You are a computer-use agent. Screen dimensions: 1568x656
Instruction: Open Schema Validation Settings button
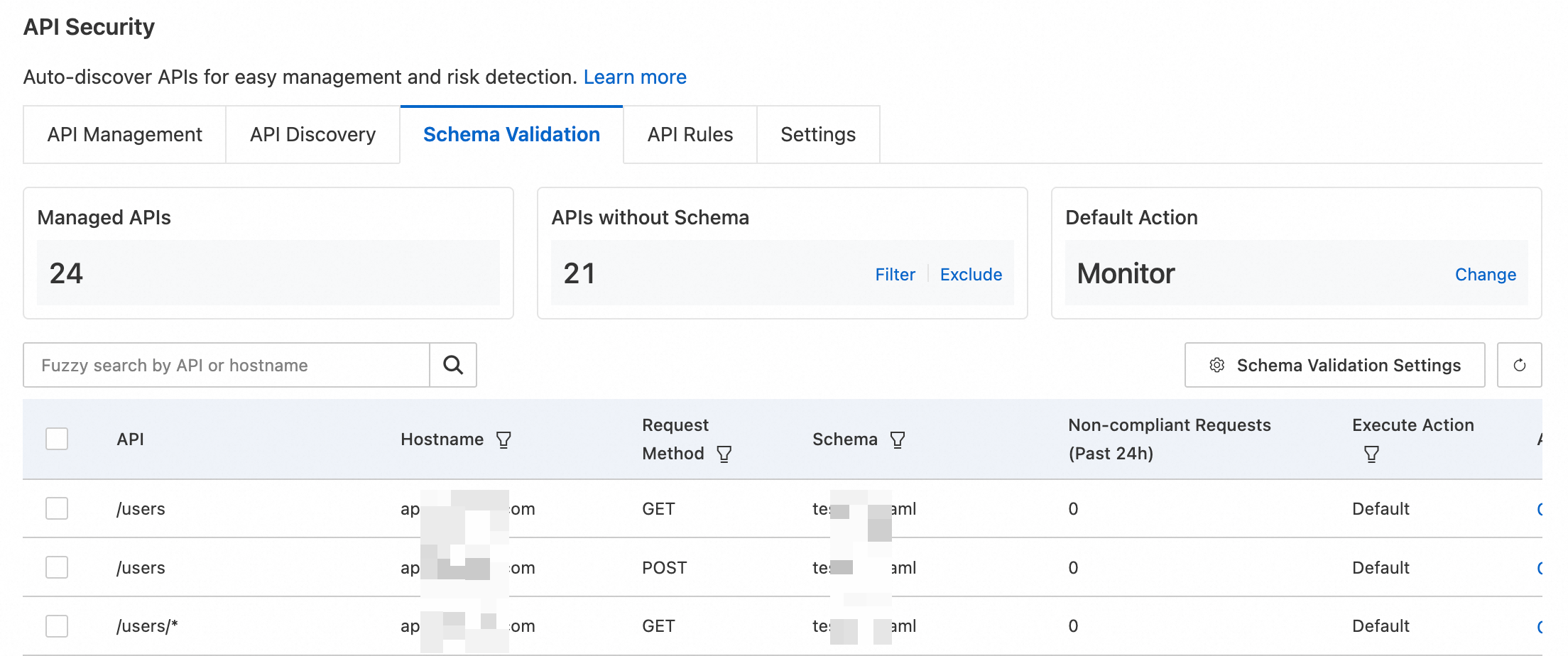click(x=1334, y=365)
